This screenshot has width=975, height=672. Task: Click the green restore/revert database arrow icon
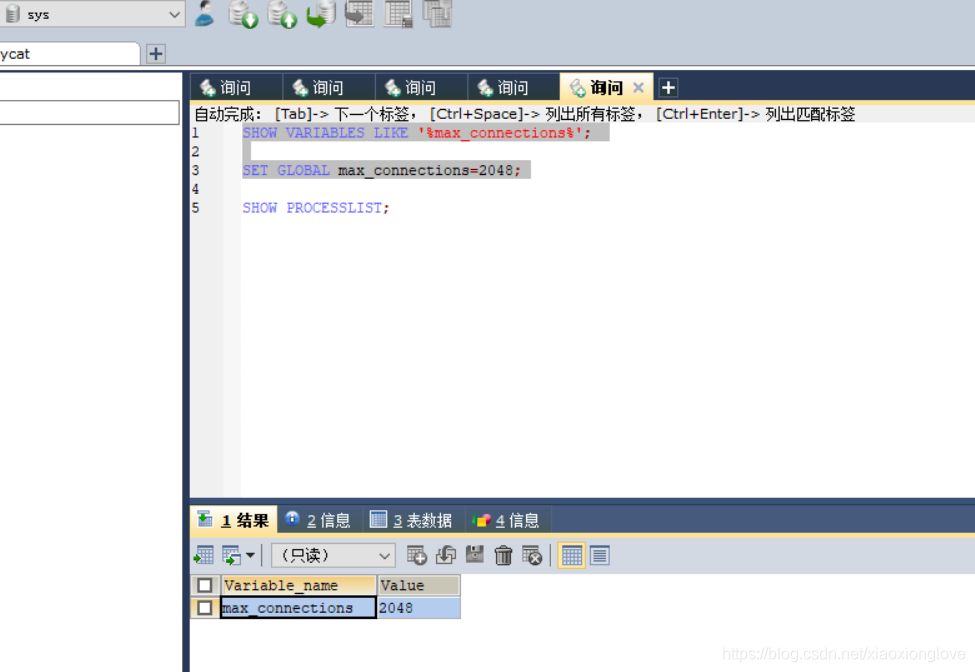coord(320,15)
